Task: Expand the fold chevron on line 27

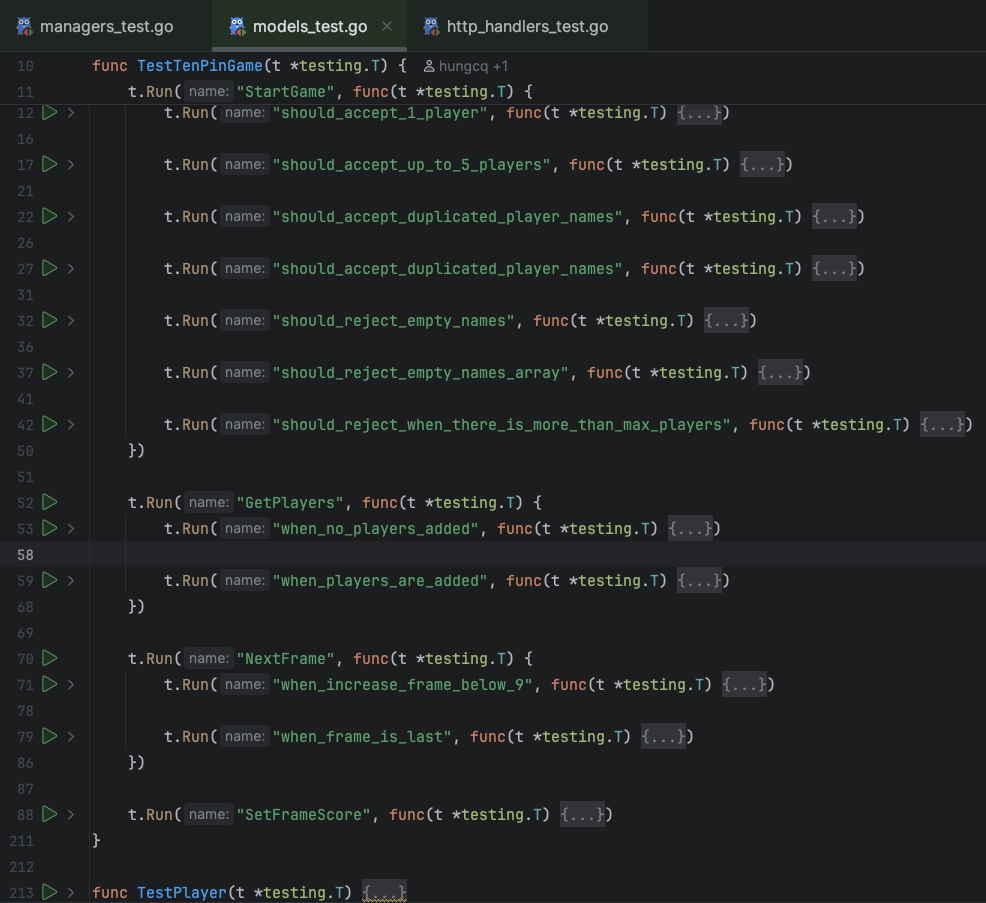Action: click(x=71, y=269)
